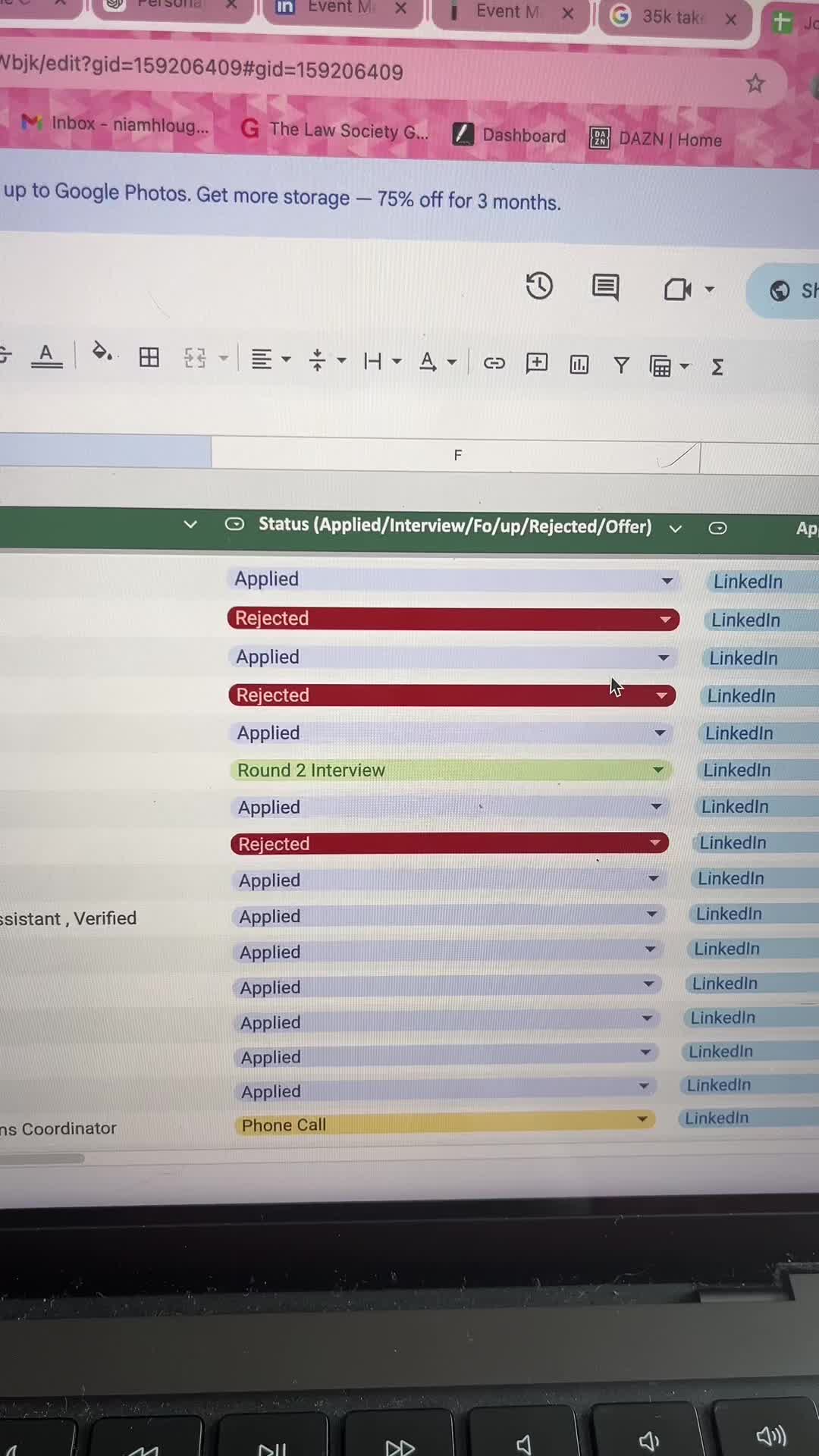Open text wrapping options

click(x=382, y=361)
